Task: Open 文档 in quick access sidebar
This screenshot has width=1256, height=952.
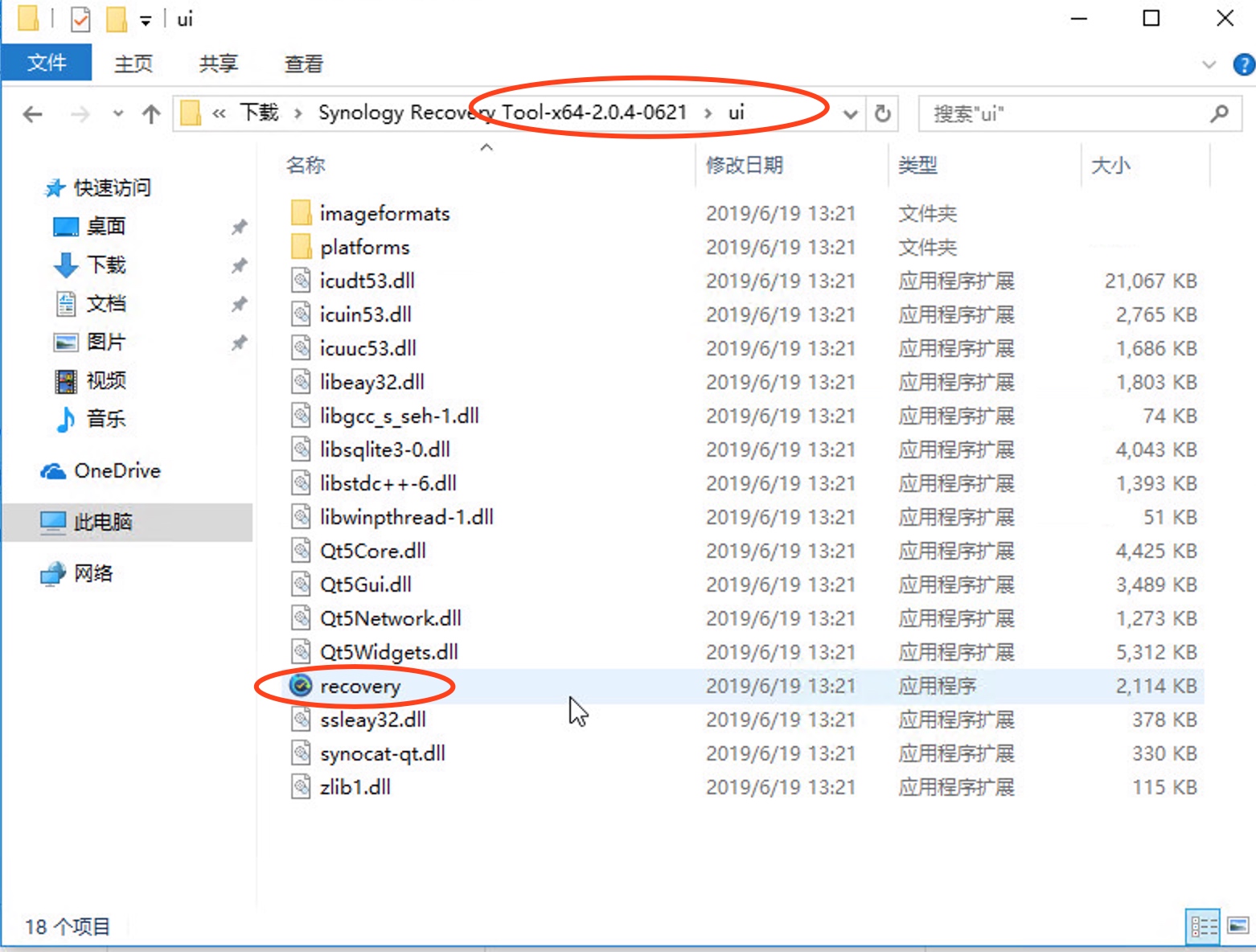Action: point(106,304)
